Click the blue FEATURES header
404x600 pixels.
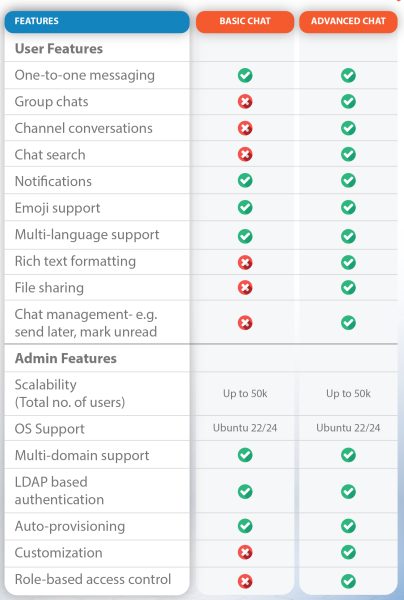click(97, 21)
